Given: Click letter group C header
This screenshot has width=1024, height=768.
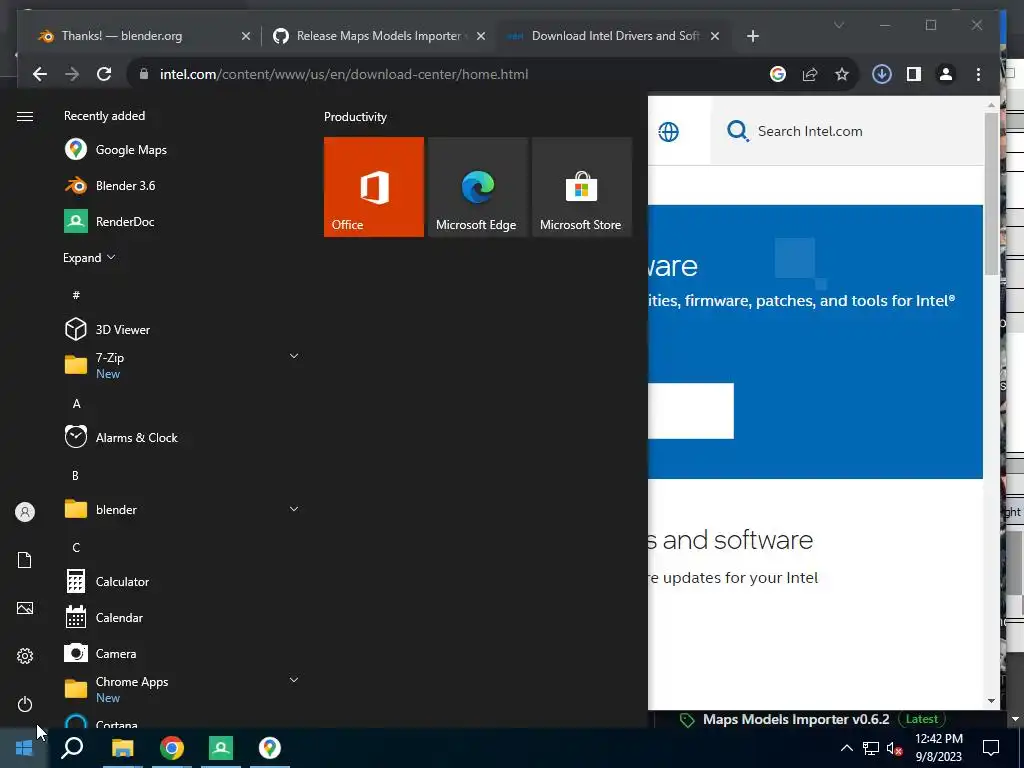Looking at the screenshot, I should (76, 547).
